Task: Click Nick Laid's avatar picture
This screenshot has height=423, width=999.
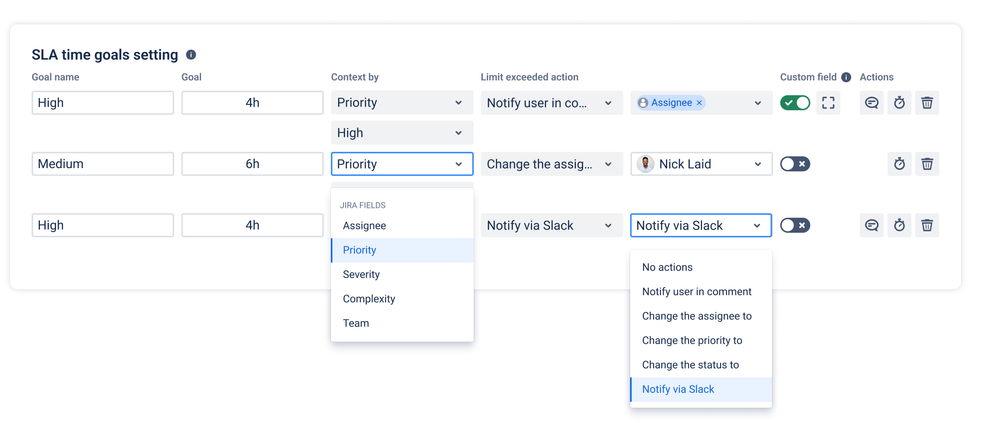Action: coord(645,164)
